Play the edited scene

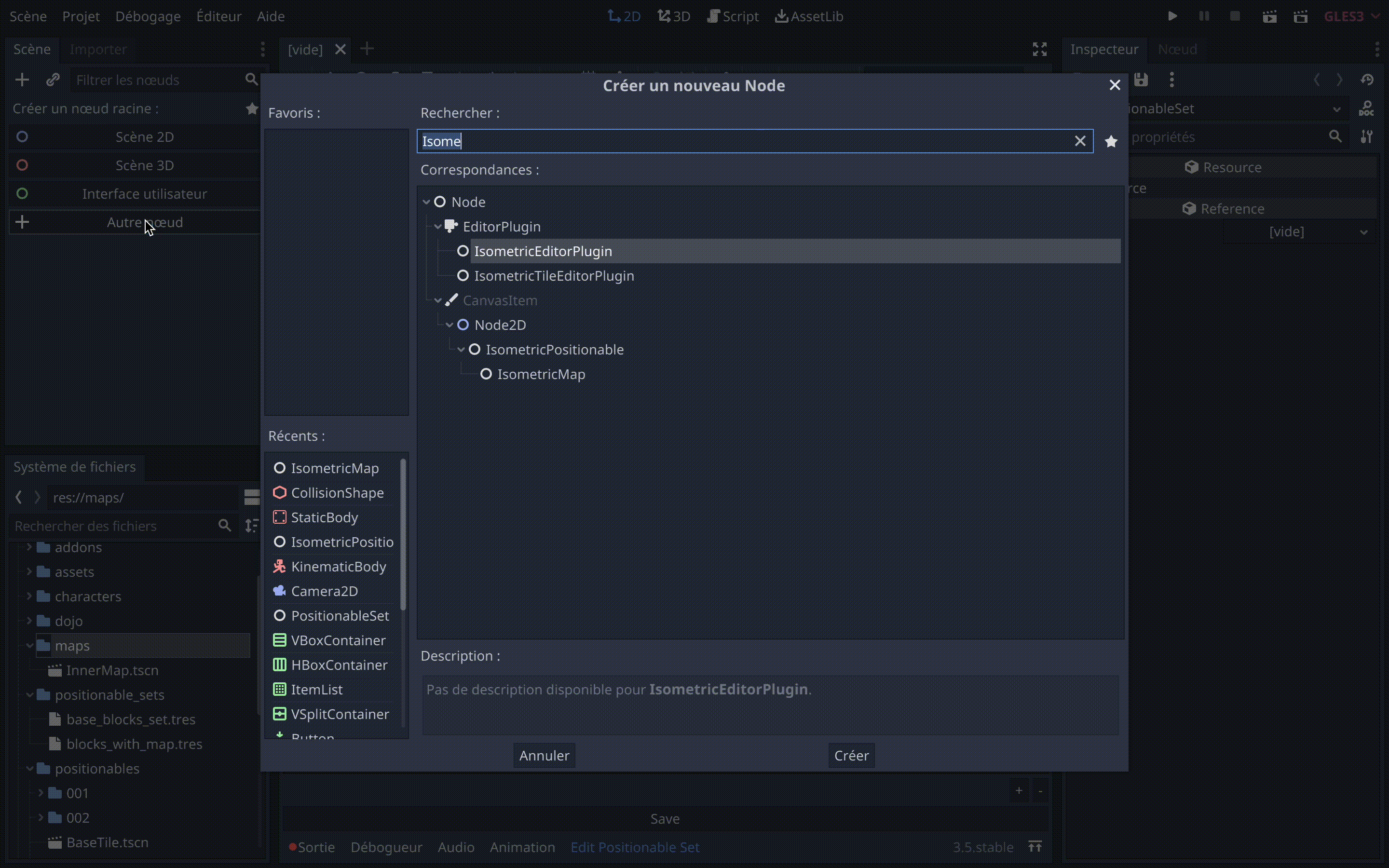1269,16
